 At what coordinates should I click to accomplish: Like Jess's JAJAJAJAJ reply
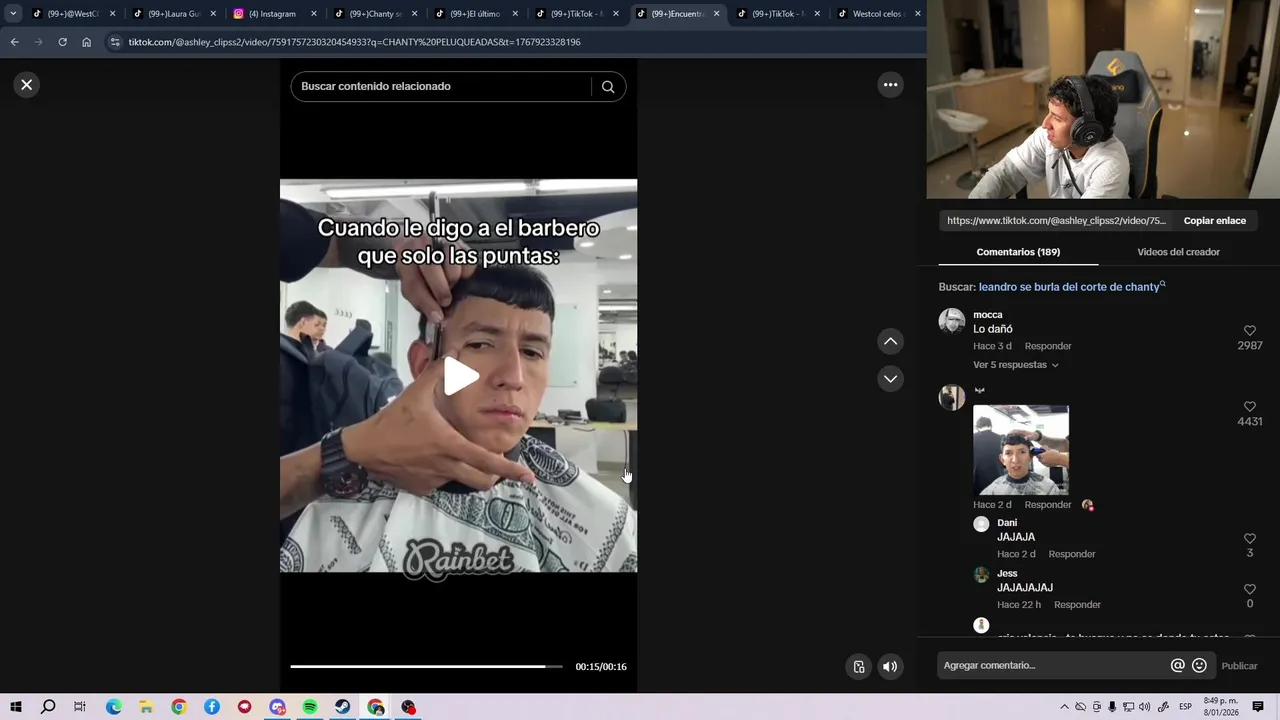pyautogui.click(x=1249, y=590)
